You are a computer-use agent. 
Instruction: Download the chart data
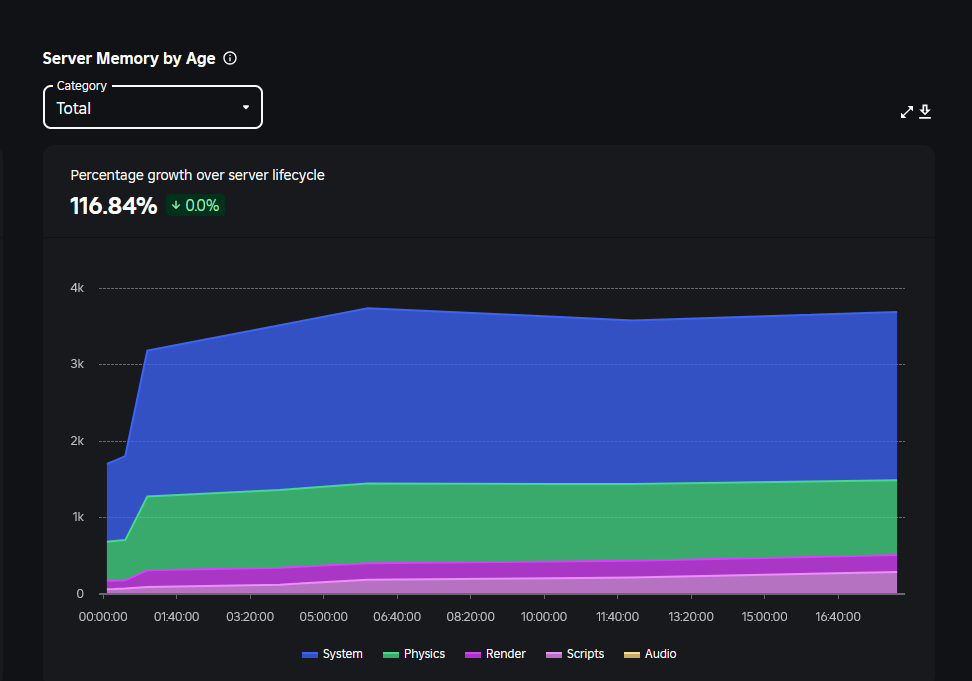point(925,112)
